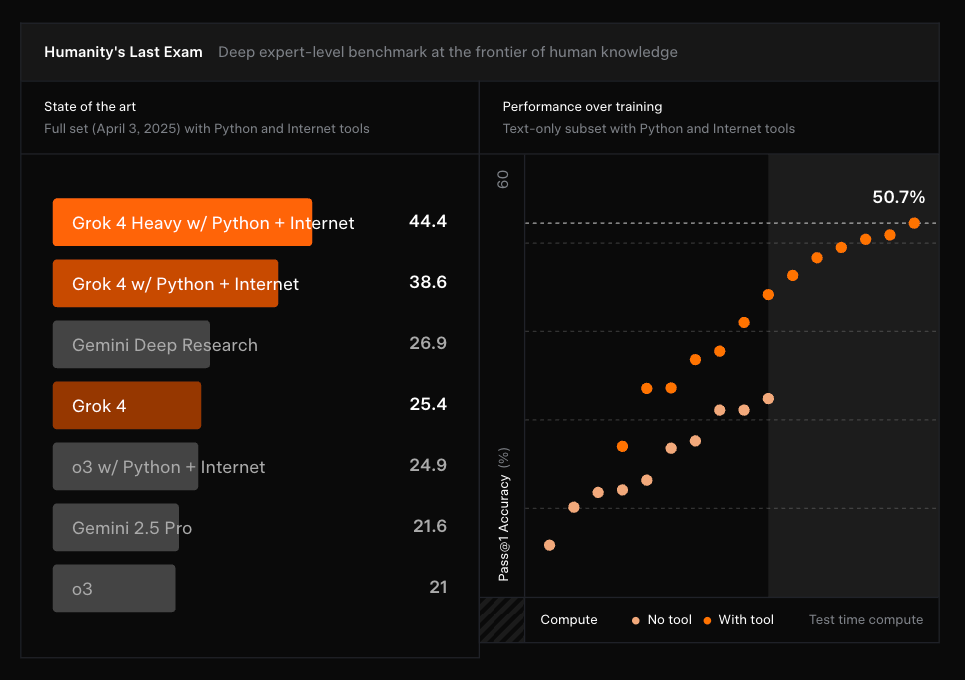The image size is (965, 680).
Task: Click the lowest No tool data point
Action: pos(550,545)
